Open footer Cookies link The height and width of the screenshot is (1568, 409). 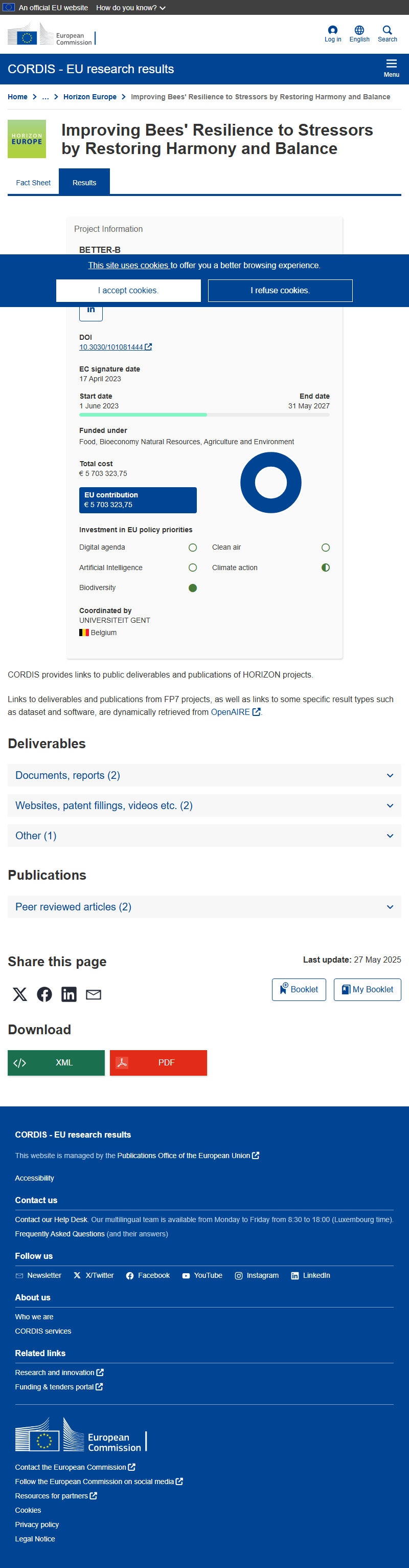28,1510
